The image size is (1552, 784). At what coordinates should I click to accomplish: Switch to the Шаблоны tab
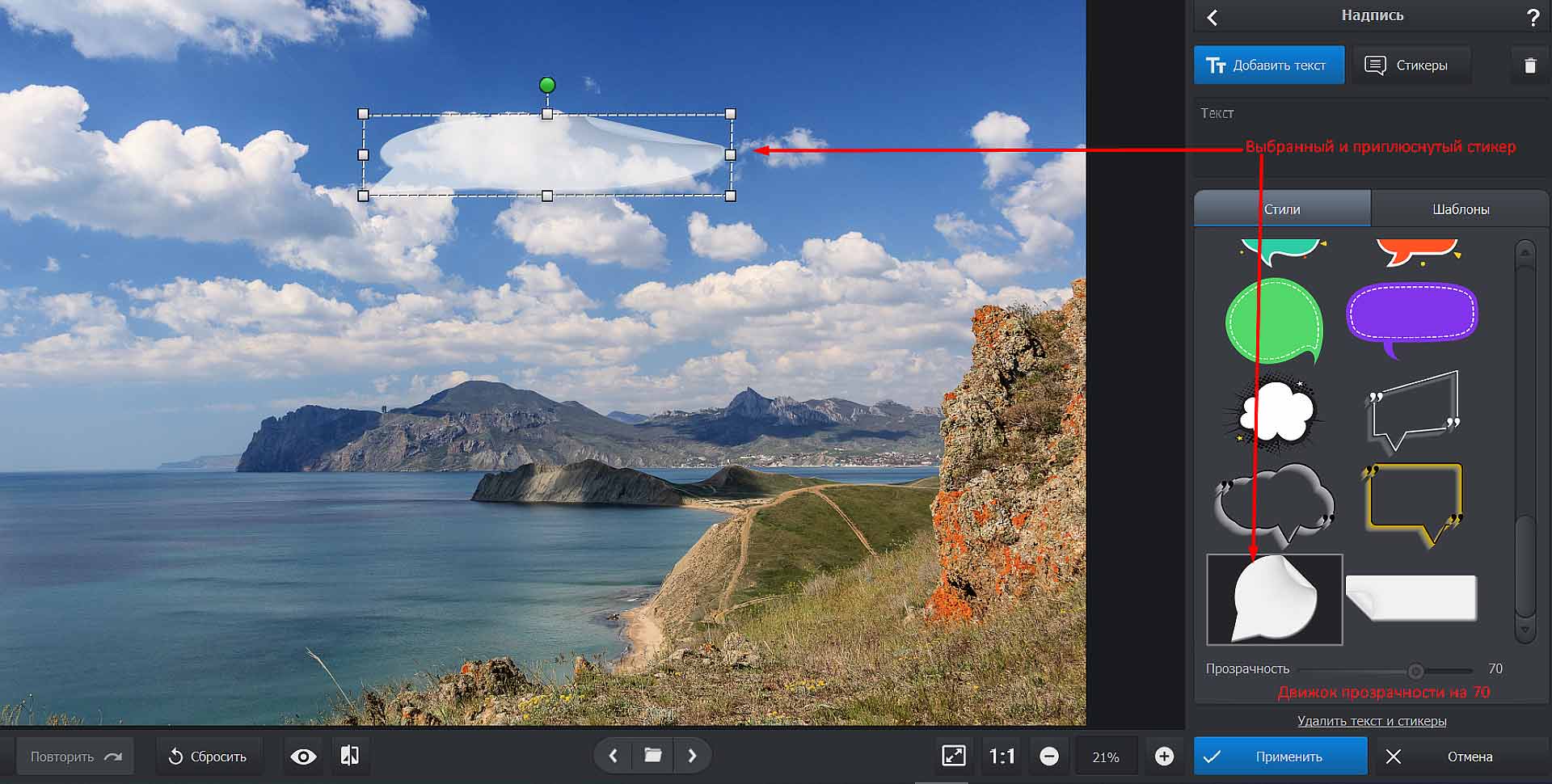pyautogui.click(x=1460, y=209)
